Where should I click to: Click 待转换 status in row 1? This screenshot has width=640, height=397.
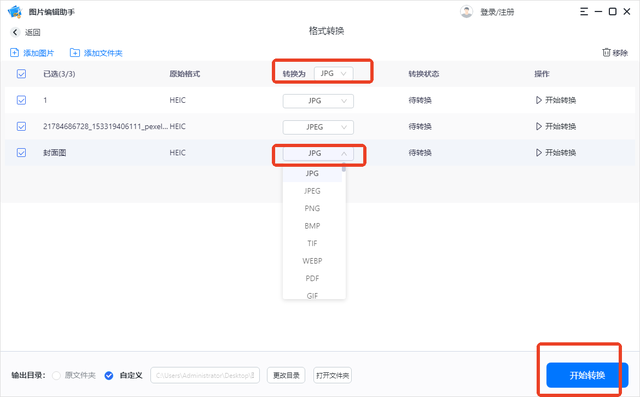420,100
